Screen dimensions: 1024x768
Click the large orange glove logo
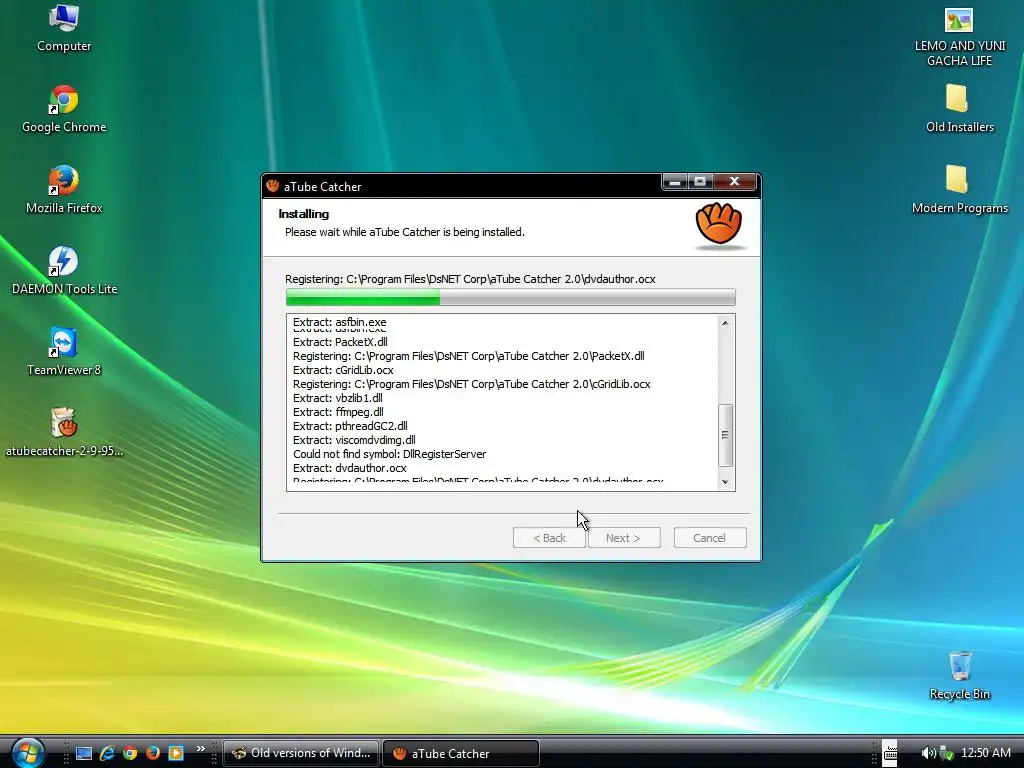tap(718, 224)
